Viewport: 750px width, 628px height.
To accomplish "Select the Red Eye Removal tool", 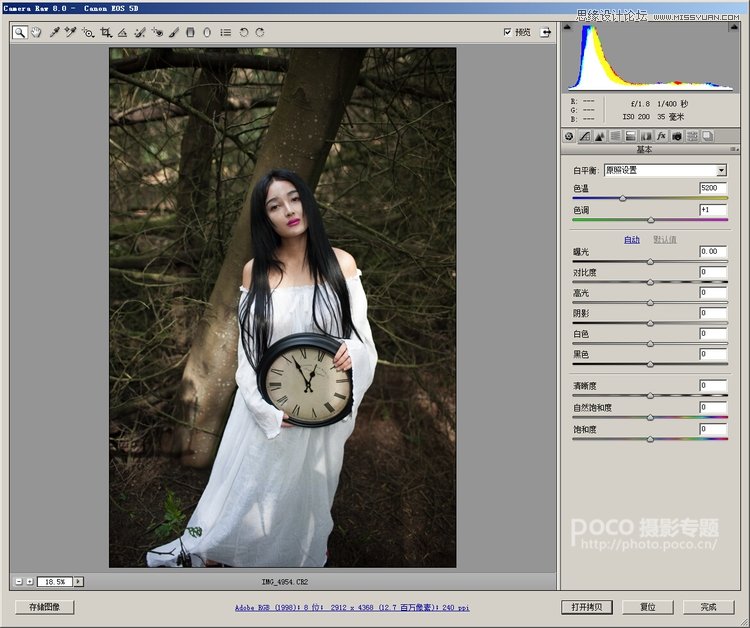I will [157, 33].
